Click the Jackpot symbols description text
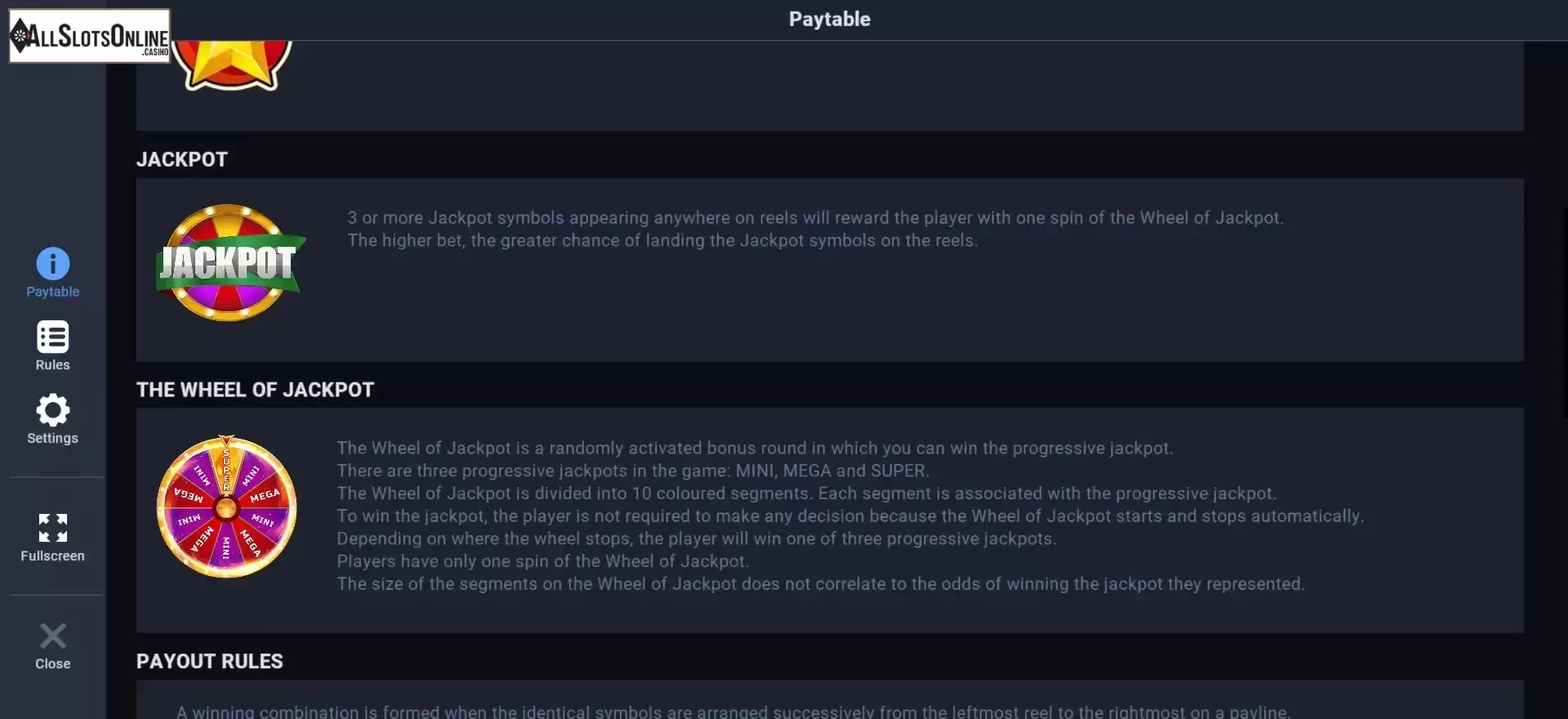The width and height of the screenshot is (1568, 719). [x=815, y=229]
